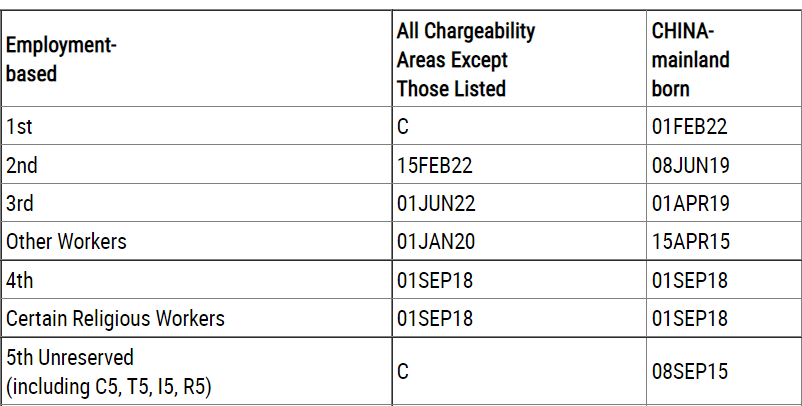Select the 08SEP15 date cell
802x406 pixels.
[x=690, y=371]
